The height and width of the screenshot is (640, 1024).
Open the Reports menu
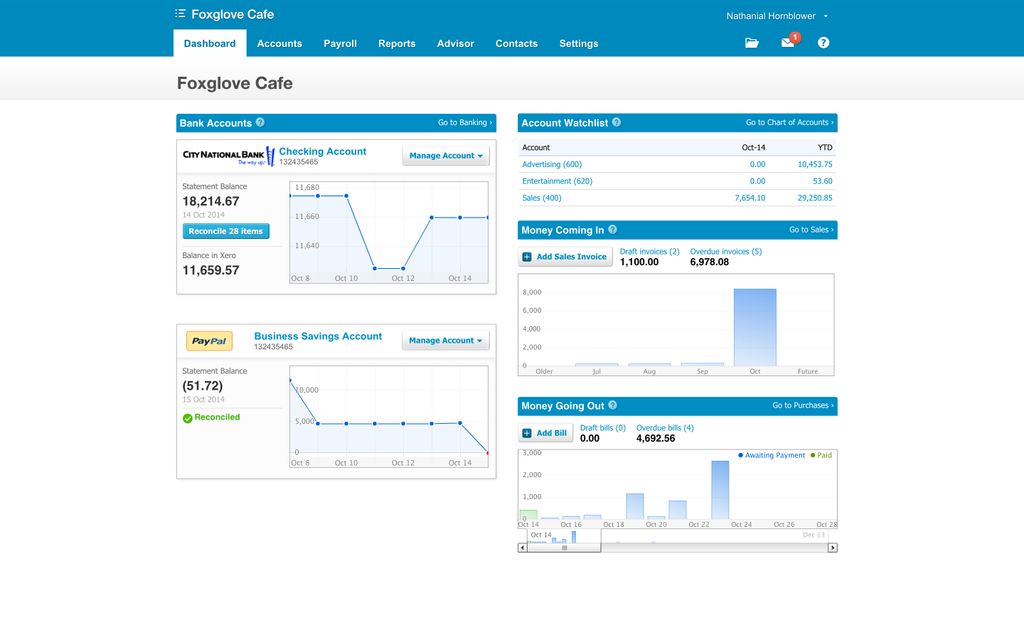[396, 43]
